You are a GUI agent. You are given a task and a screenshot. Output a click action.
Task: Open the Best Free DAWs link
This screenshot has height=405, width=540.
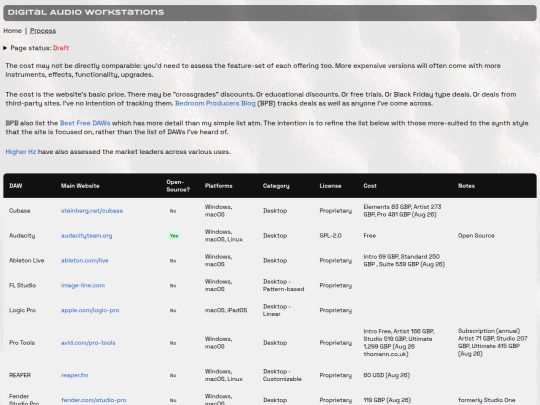tap(85, 123)
